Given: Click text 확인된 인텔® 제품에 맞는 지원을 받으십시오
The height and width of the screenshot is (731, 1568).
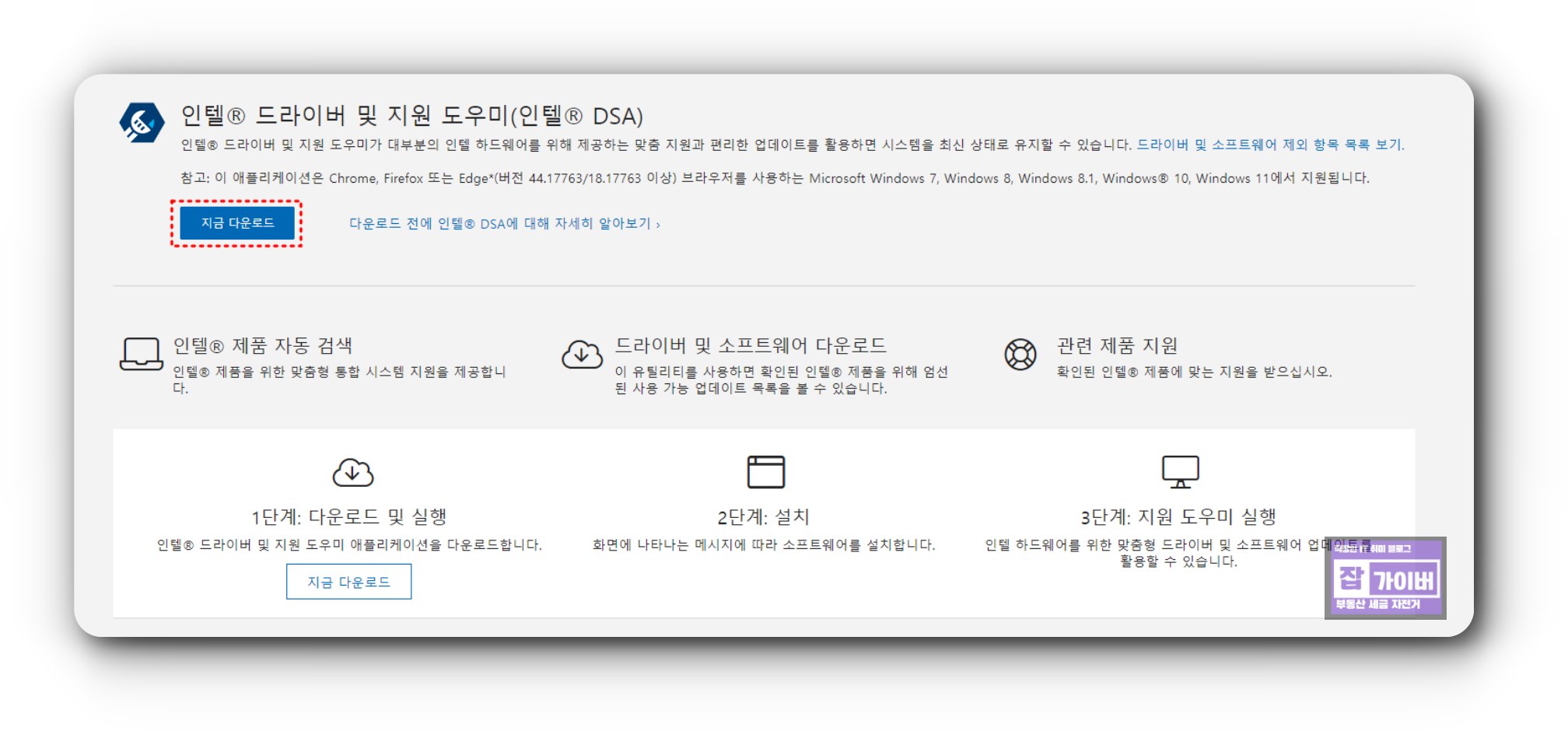Looking at the screenshot, I should tap(1195, 372).
